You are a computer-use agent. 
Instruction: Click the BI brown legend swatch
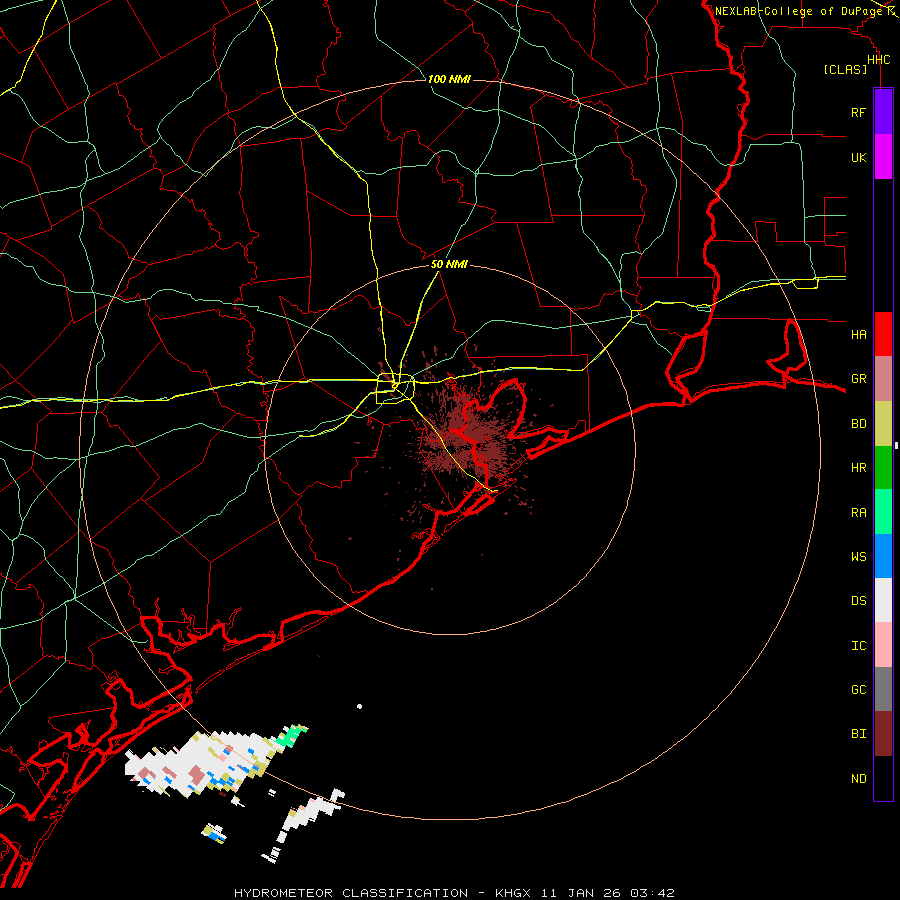pos(883,734)
